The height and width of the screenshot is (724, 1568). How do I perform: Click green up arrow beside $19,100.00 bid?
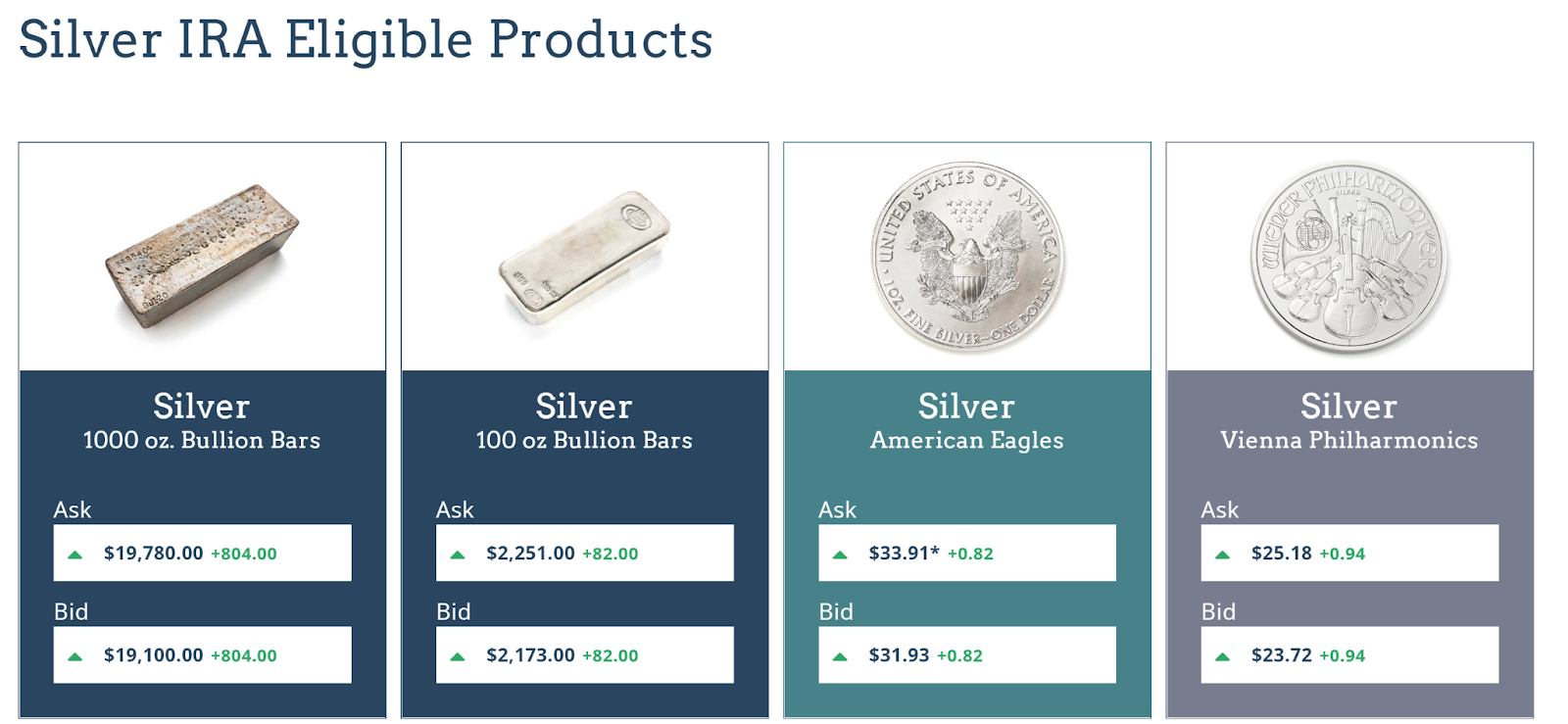(x=74, y=656)
